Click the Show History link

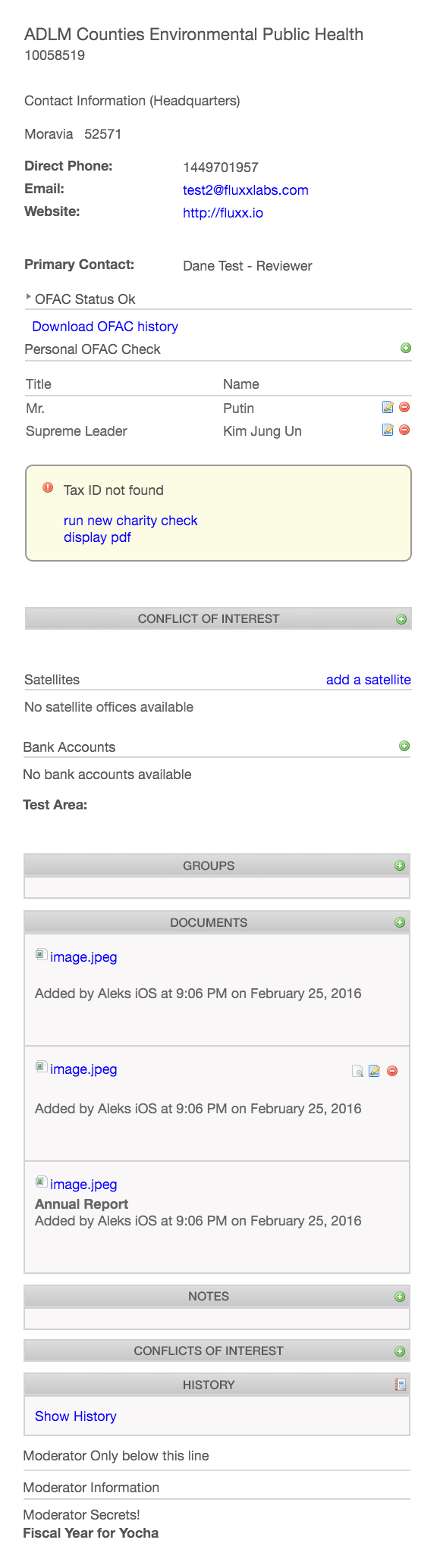pyautogui.click(x=76, y=1416)
